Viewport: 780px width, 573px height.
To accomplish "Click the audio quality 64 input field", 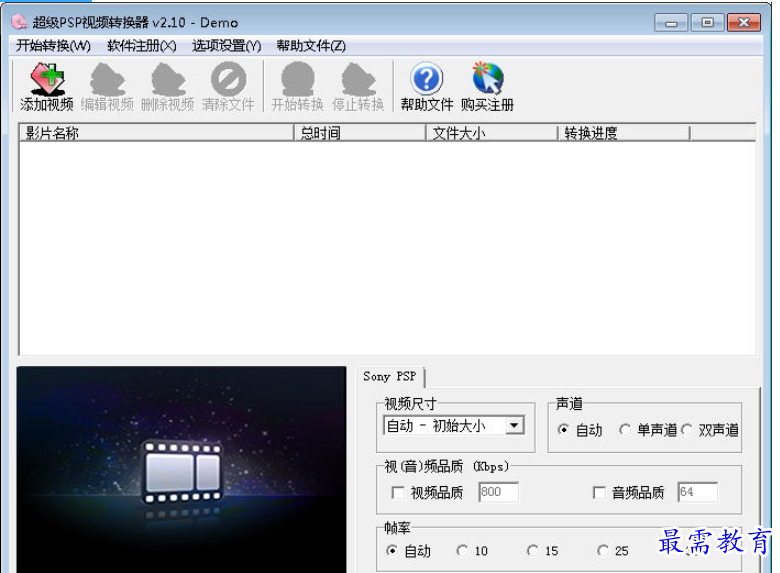I will tap(697, 492).
